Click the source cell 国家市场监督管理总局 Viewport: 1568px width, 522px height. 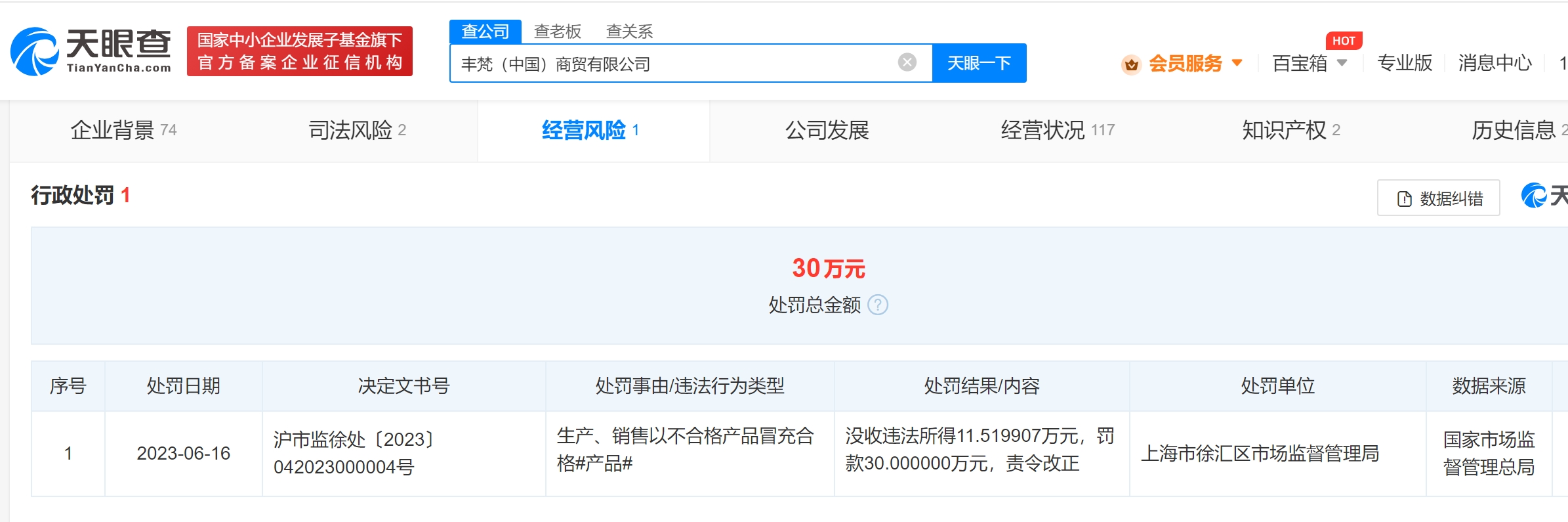pyautogui.click(x=1489, y=453)
